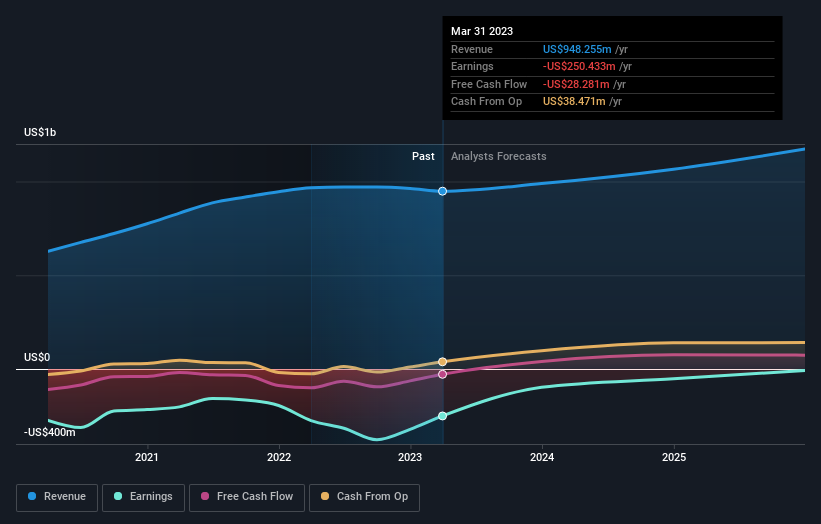Viewport: 821px width, 524px height.
Task: Click the Free Cash Flow label in tooltip
Action: pos(489,84)
